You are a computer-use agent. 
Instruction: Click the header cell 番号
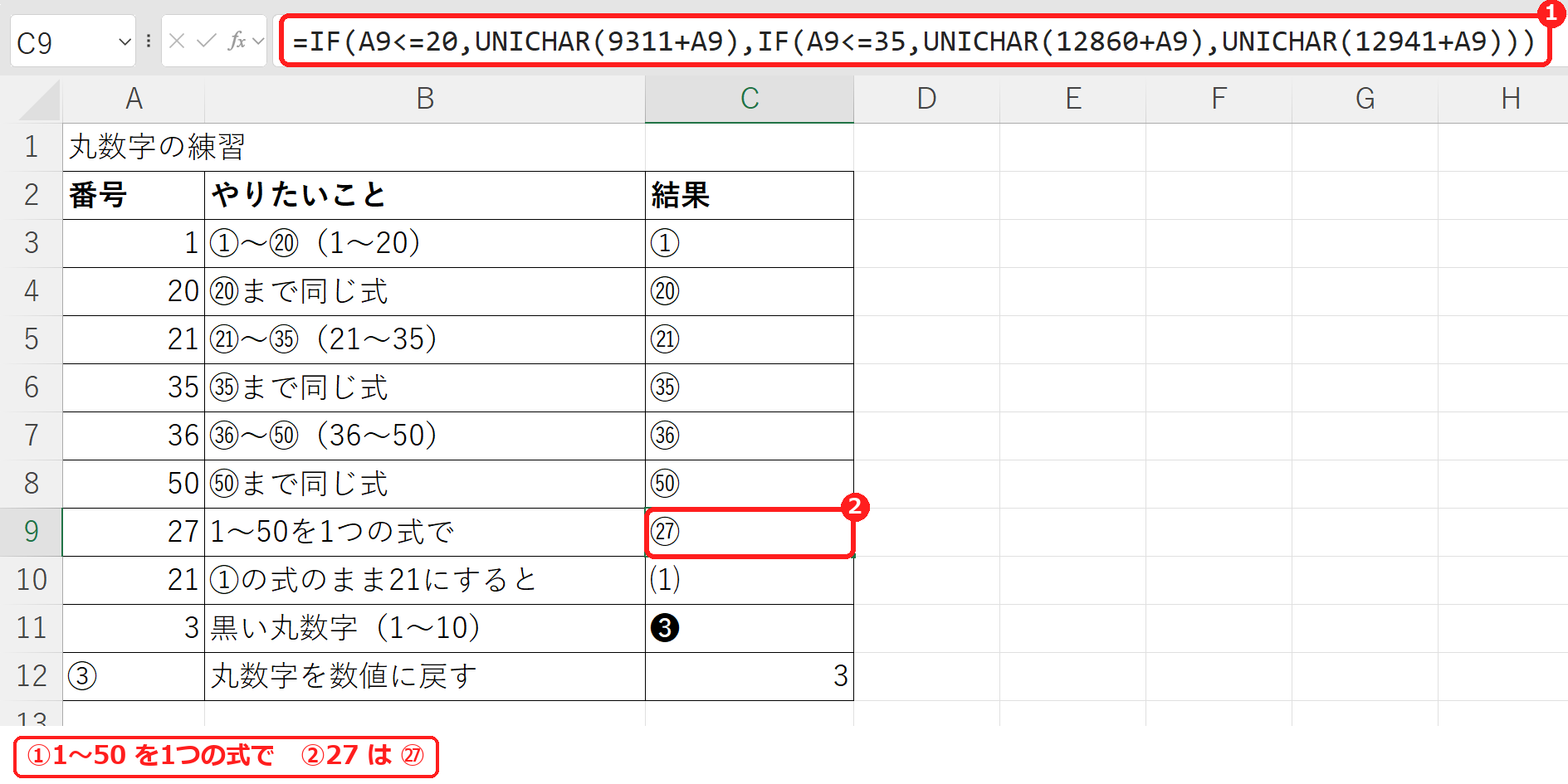(x=134, y=196)
